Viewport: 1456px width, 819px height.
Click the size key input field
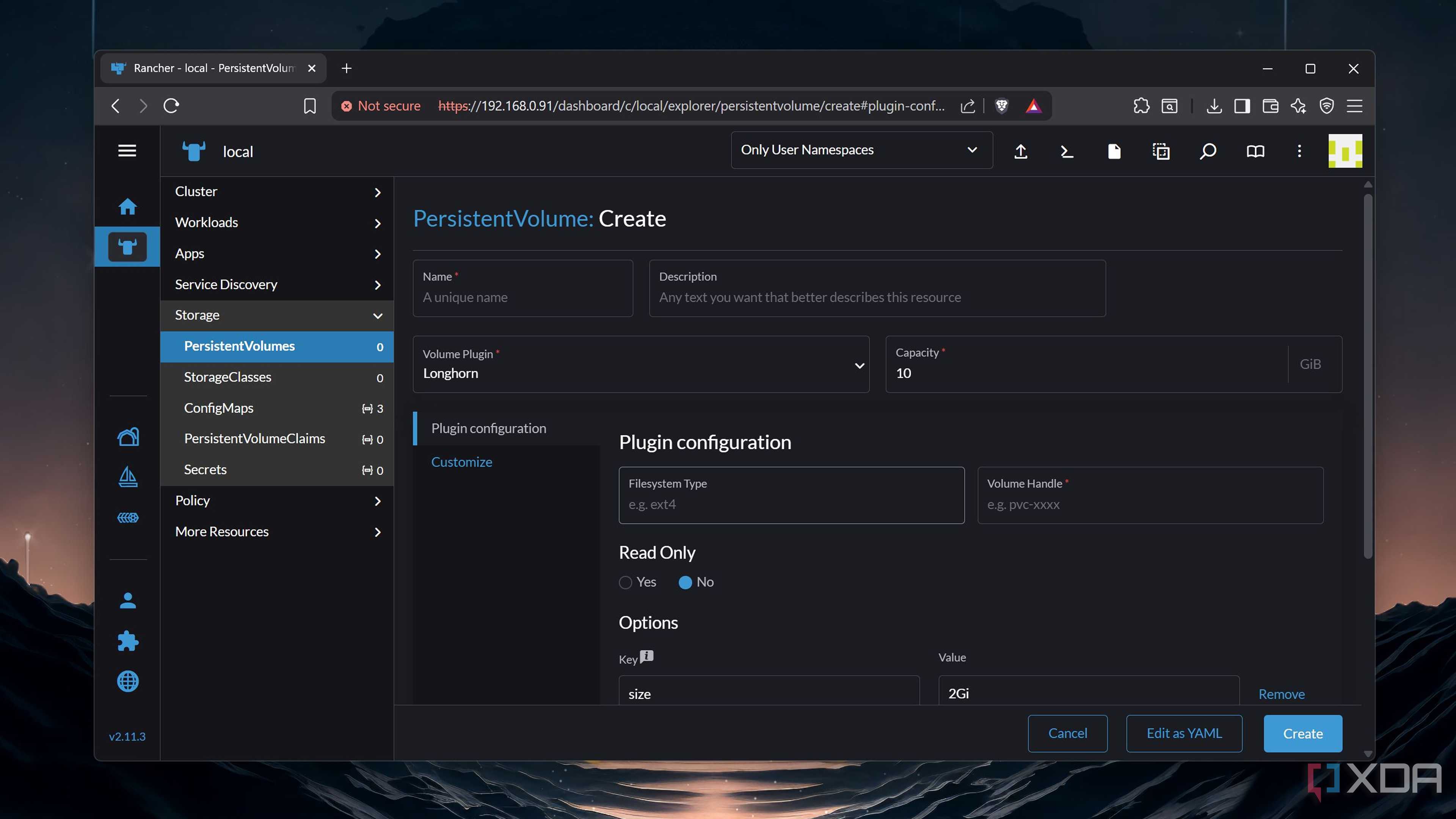click(769, 691)
